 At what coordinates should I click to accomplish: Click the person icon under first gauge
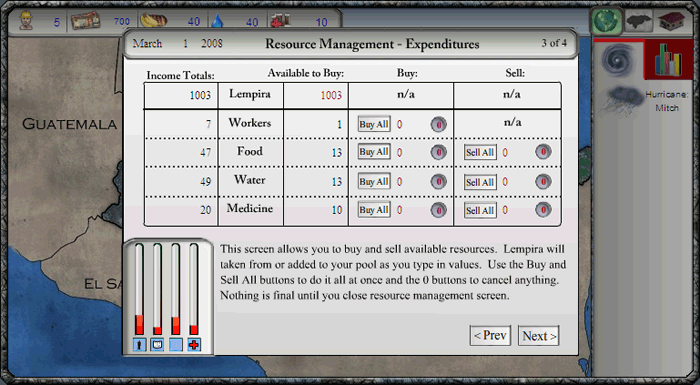pyautogui.click(x=140, y=344)
